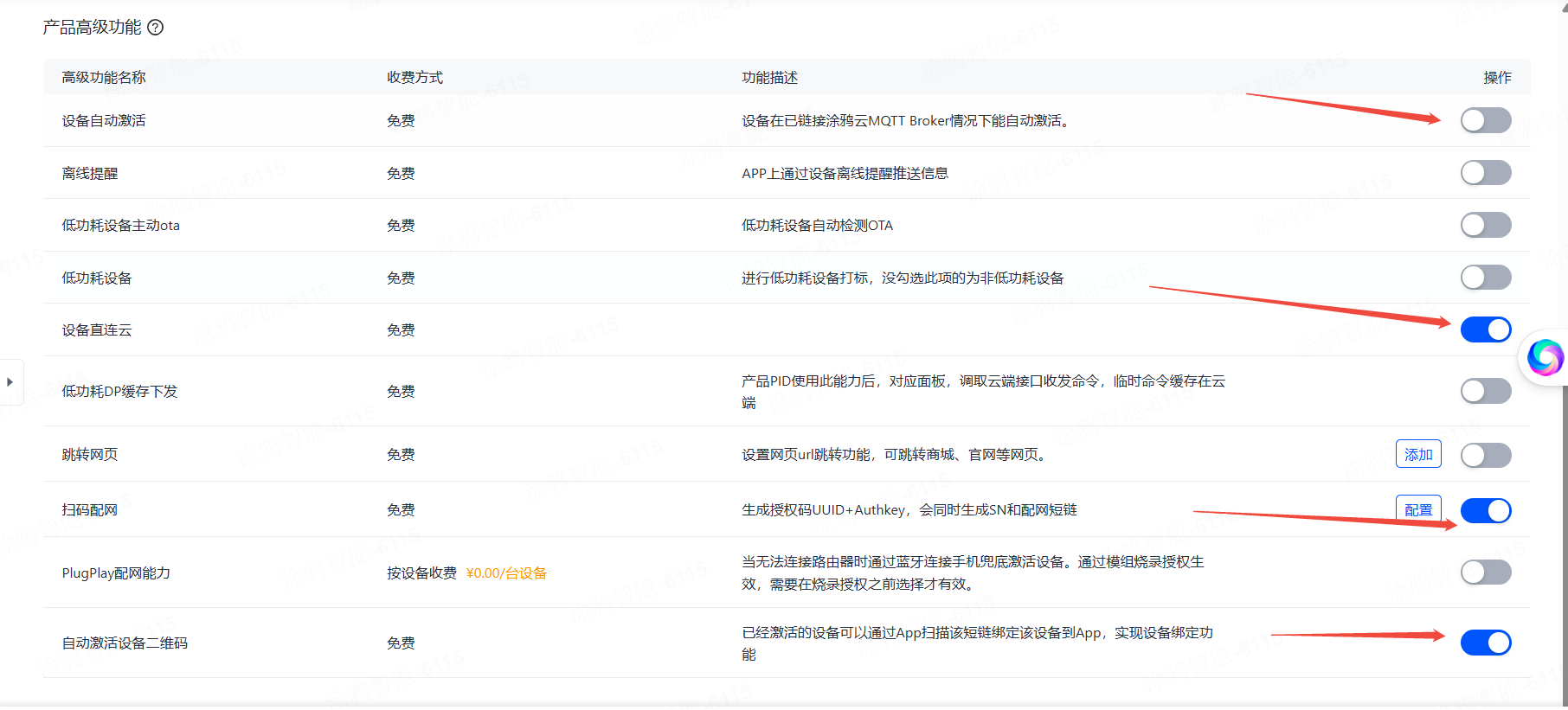This screenshot has height=710, width=1568.
Task: Turn off the 扫码配网 switch
Action: pos(1485,510)
